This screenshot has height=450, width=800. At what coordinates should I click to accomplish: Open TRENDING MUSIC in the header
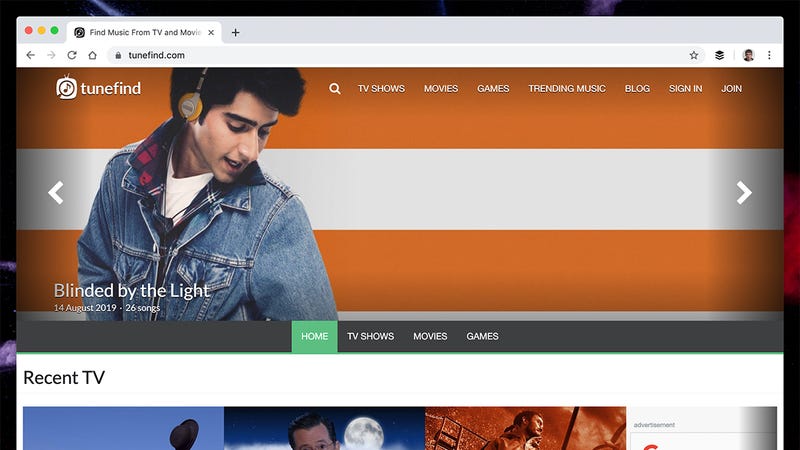coord(567,89)
